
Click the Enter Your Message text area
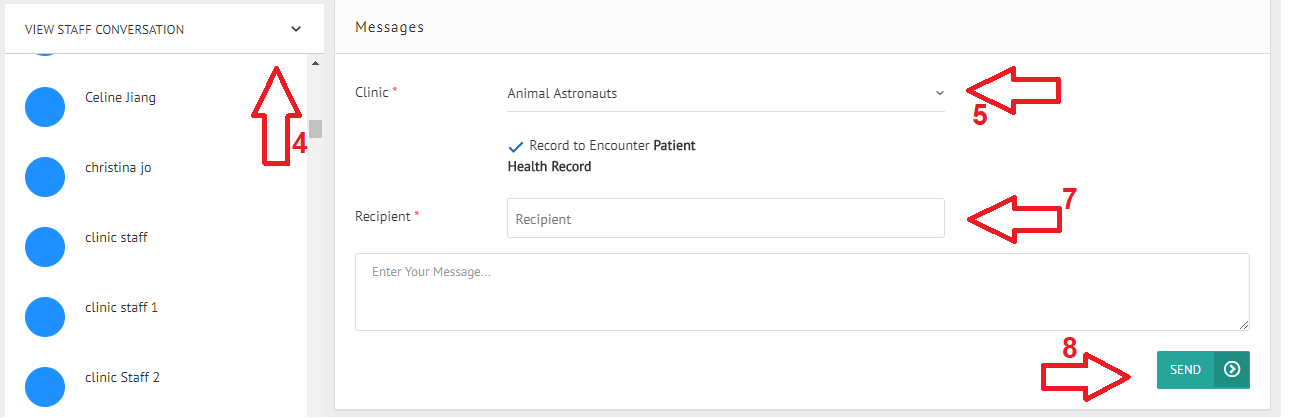pos(800,291)
